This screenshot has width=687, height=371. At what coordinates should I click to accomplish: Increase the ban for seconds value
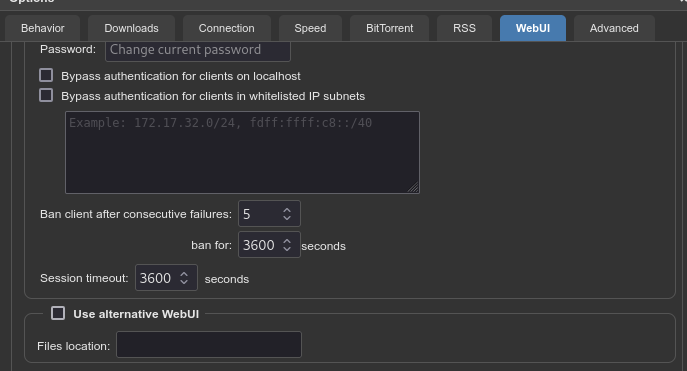pos(287,241)
